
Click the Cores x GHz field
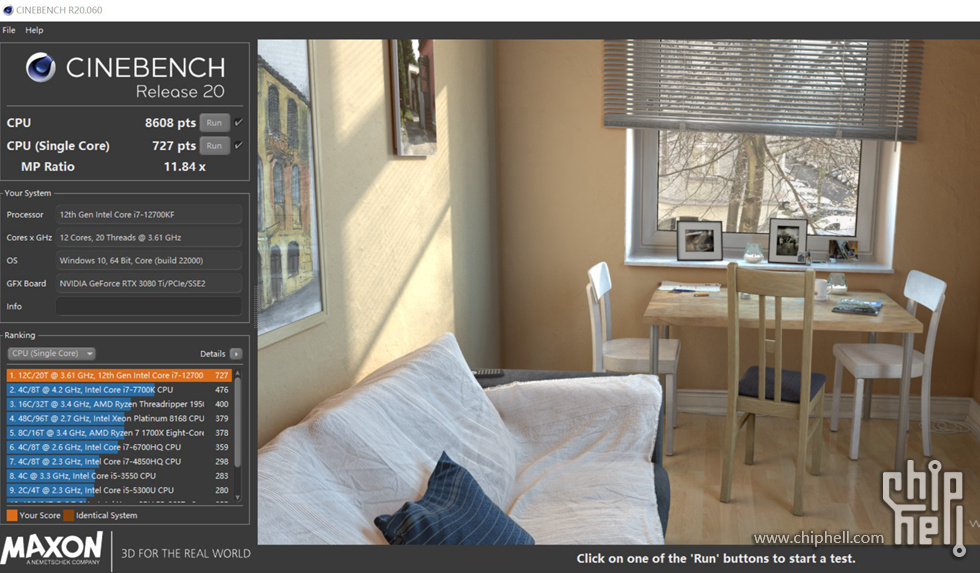click(x=149, y=237)
